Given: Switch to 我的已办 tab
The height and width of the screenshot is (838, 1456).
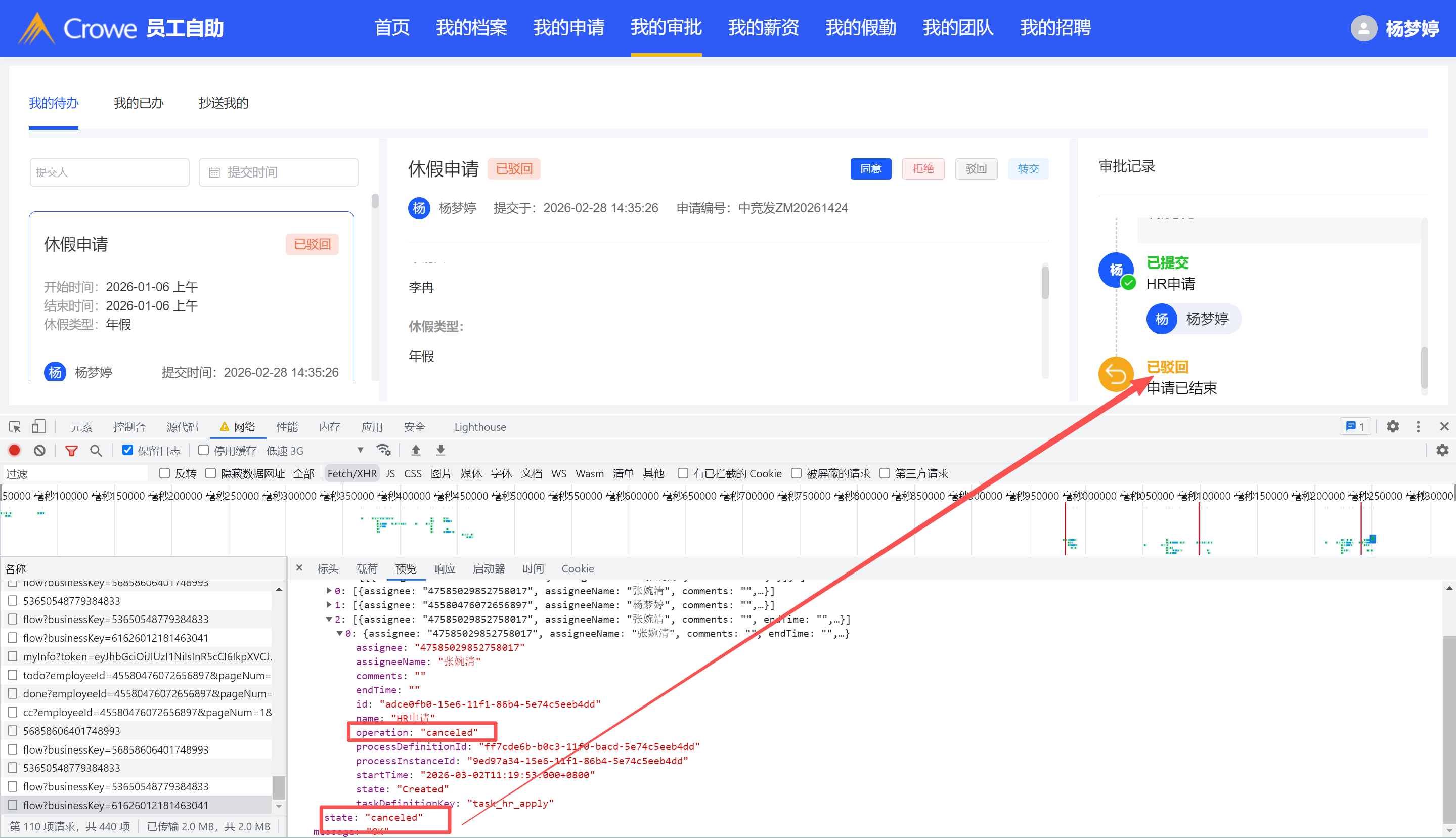Looking at the screenshot, I should [138, 103].
